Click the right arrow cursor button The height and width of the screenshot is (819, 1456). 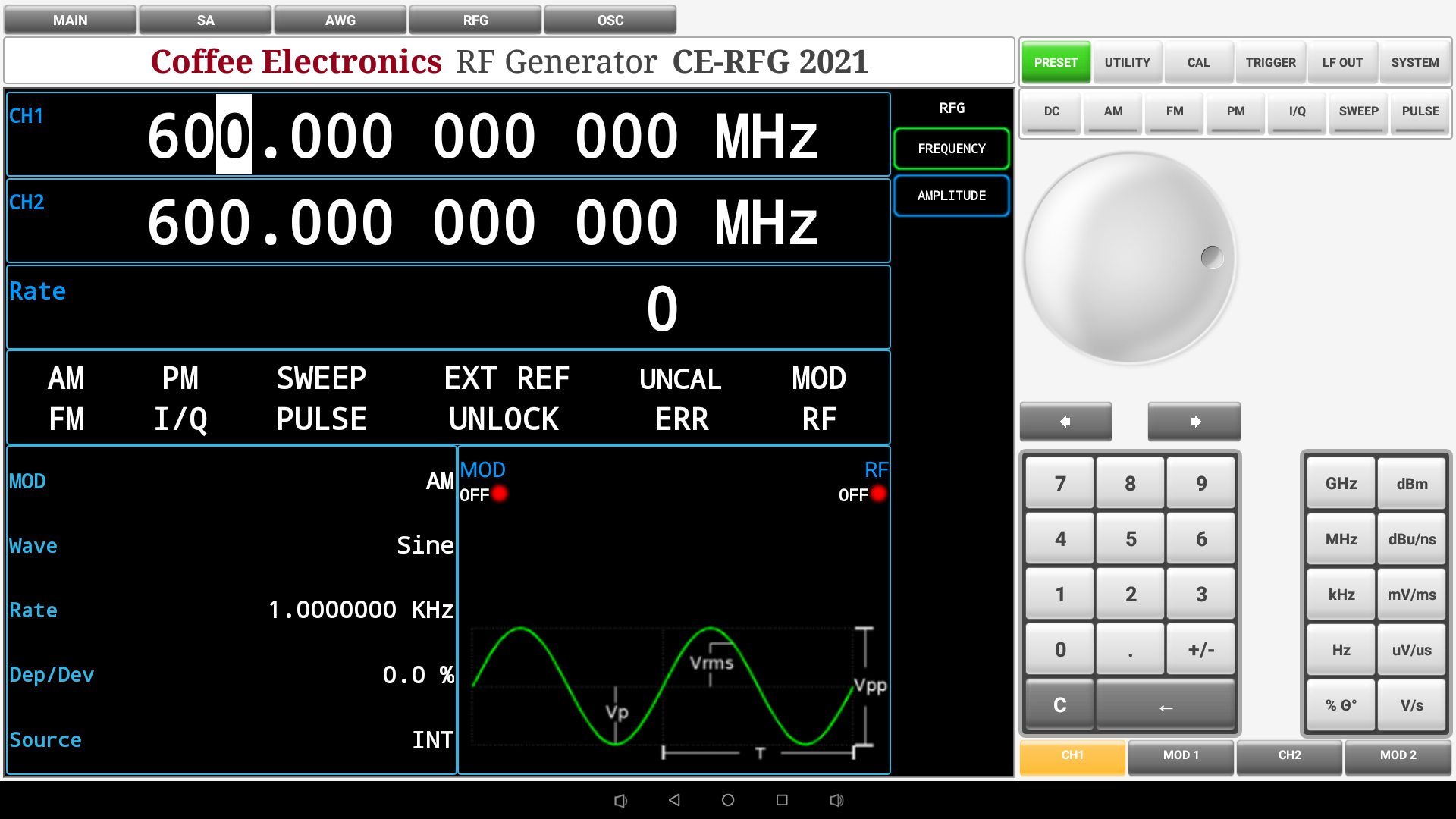tap(1194, 422)
